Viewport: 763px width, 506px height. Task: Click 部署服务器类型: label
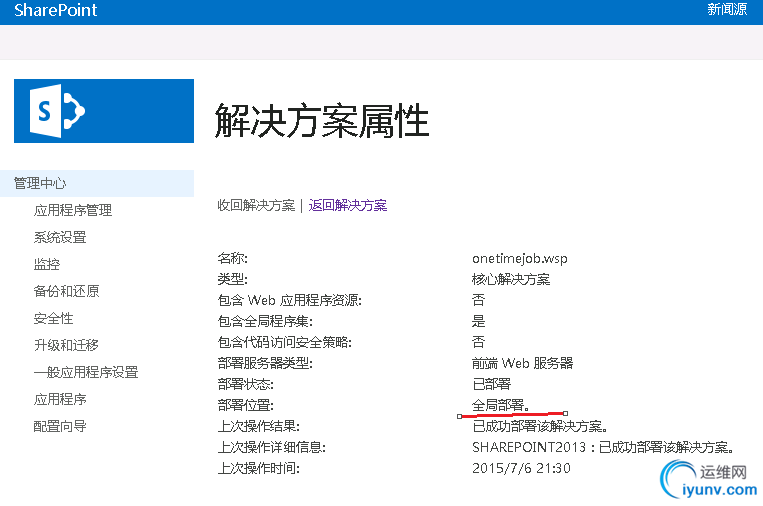(265, 363)
